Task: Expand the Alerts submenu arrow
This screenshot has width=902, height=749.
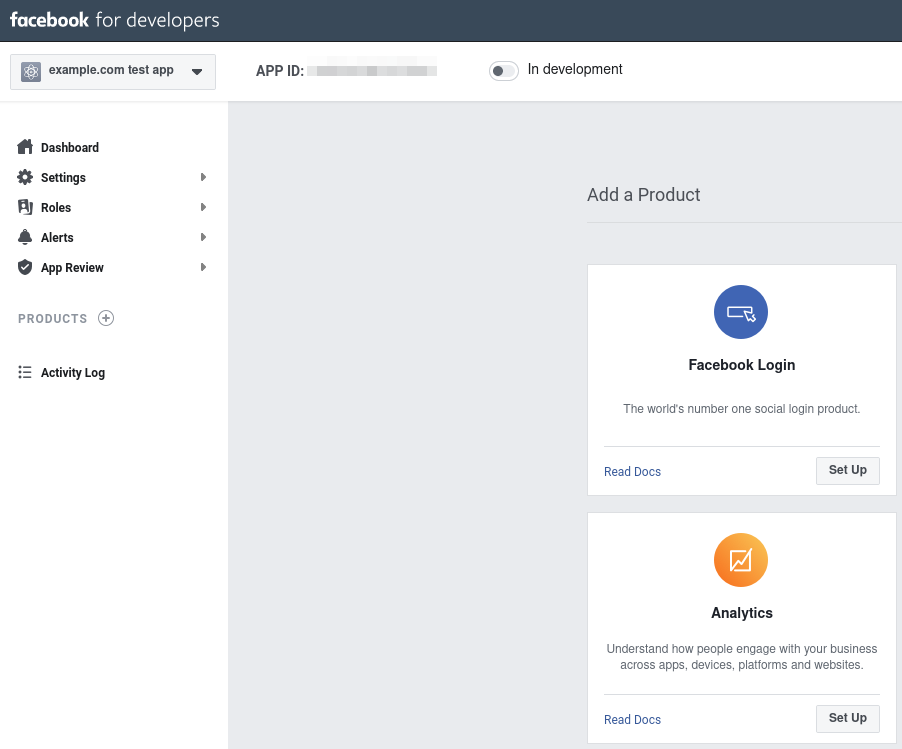Action: coord(203,237)
